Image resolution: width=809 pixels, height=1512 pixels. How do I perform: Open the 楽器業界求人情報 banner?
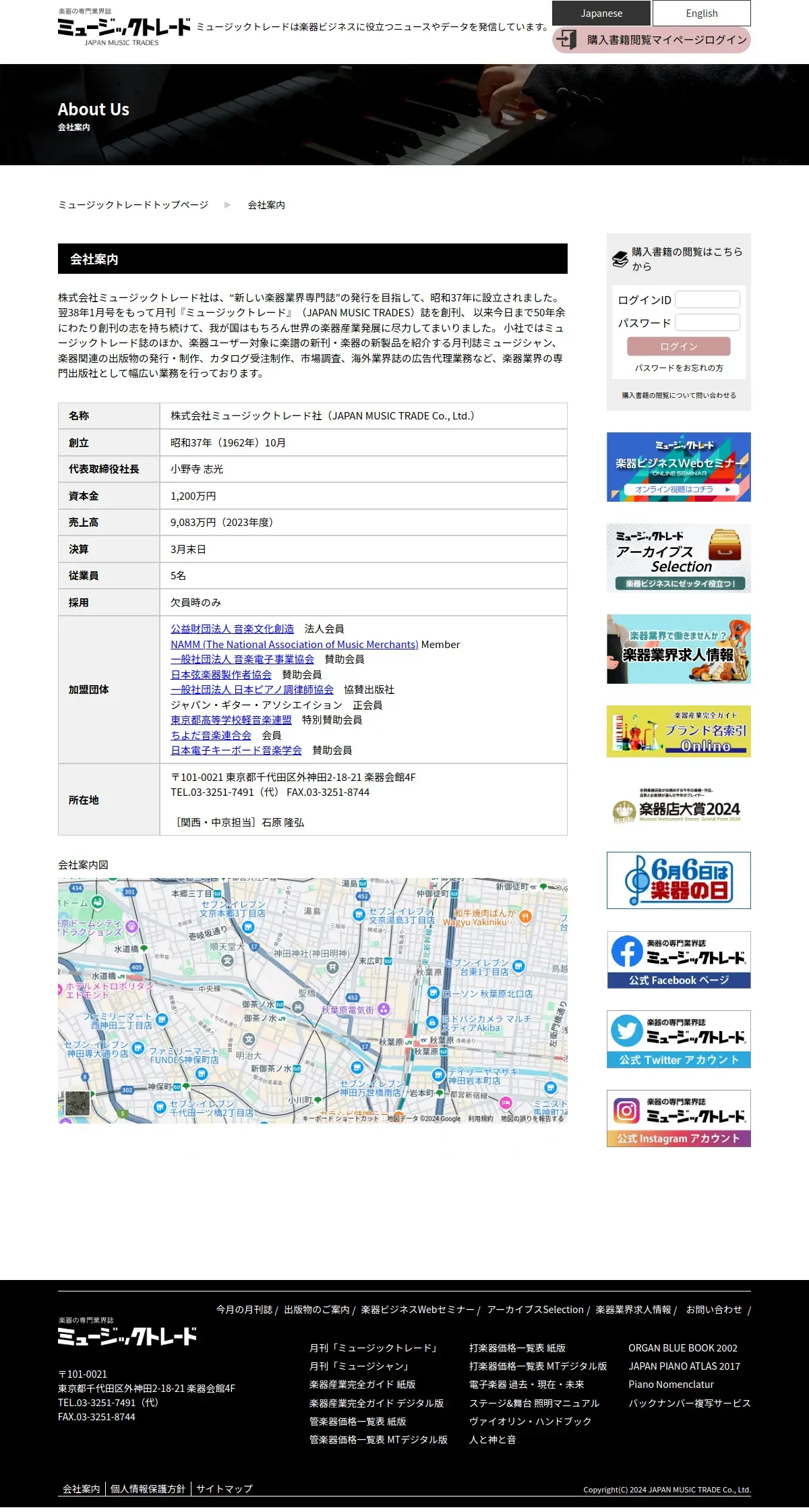(679, 649)
